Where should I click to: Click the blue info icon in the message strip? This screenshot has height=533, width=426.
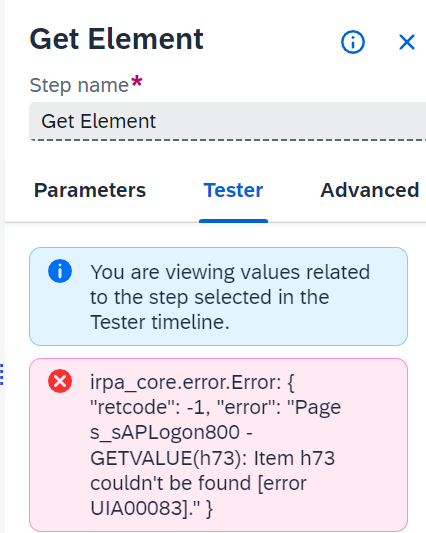coord(60,271)
